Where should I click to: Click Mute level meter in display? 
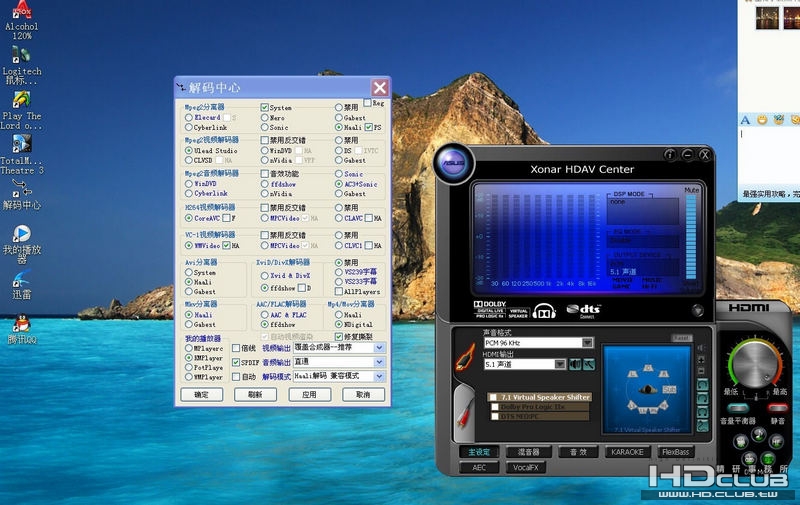(691, 237)
